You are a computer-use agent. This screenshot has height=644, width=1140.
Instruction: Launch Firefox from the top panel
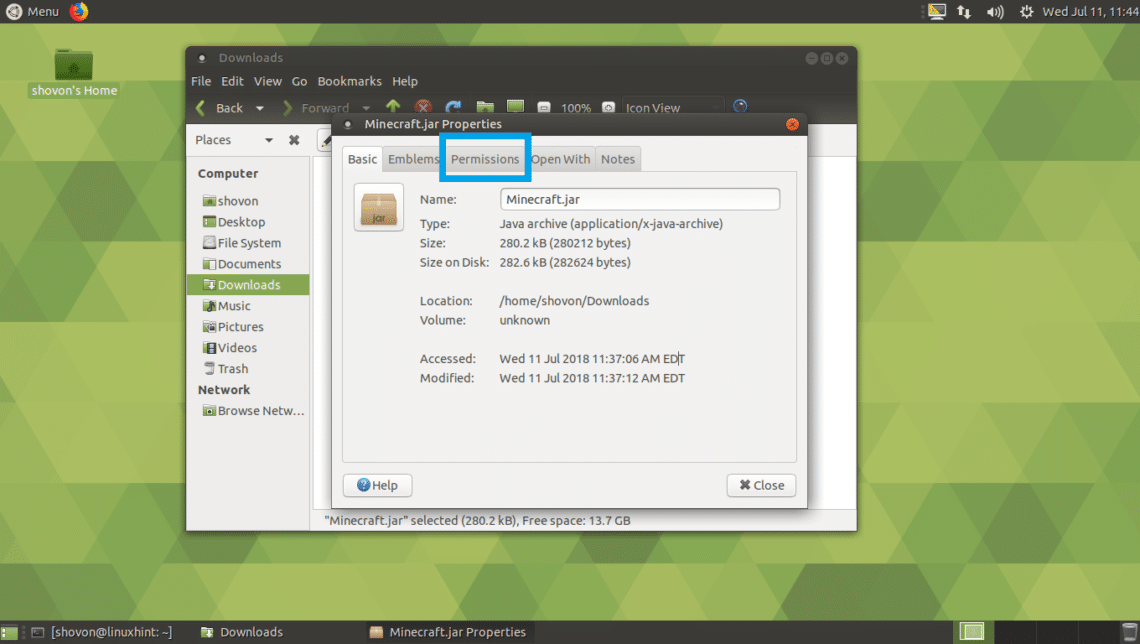click(x=79, y=11)
